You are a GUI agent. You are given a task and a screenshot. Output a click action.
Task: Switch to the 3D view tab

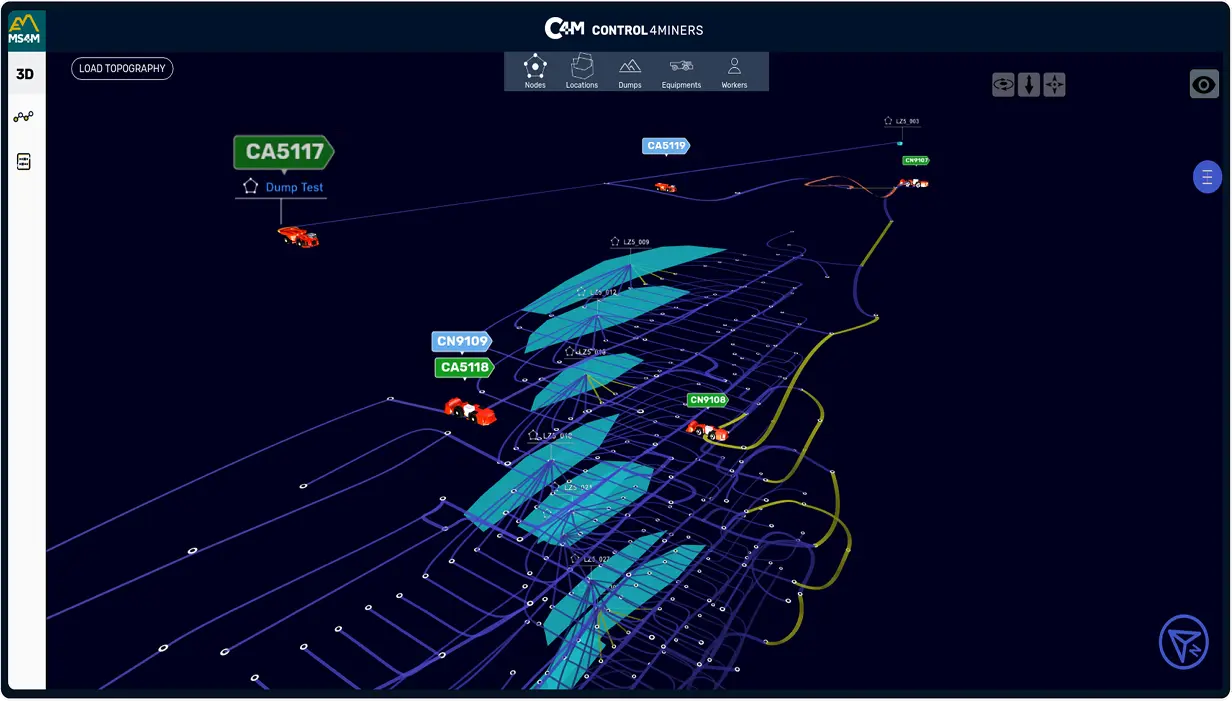pos(24,74)
